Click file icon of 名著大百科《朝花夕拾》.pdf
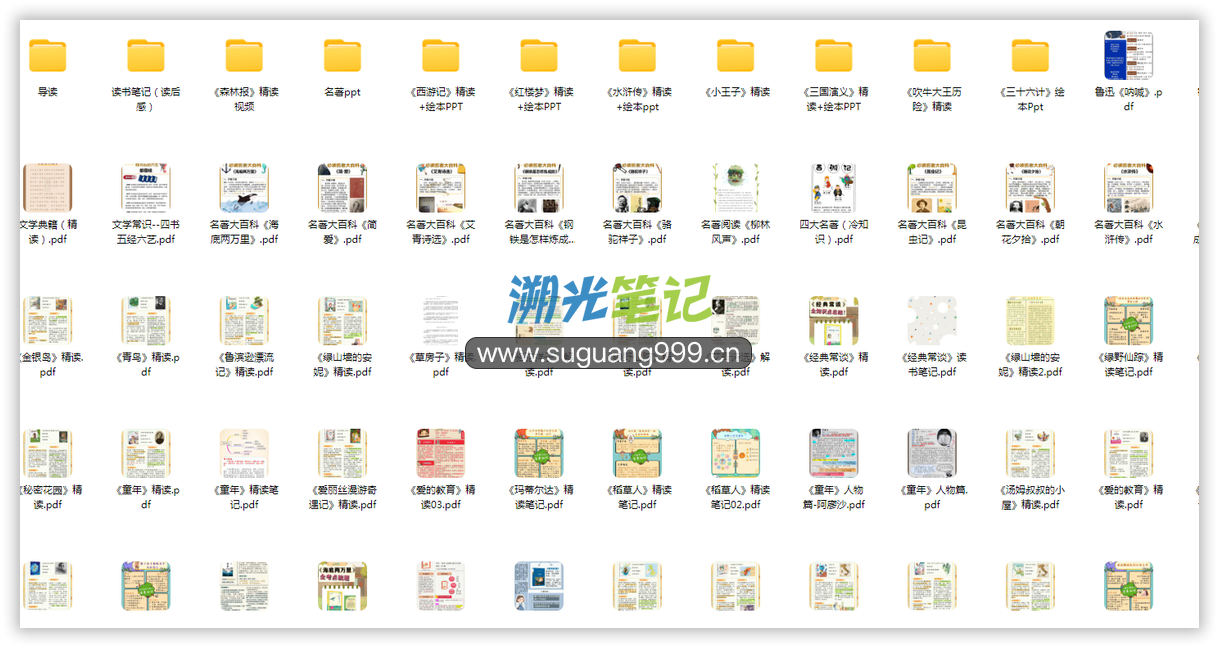1219x648 pixels. pyautogui.click(x=1030, y=188)
